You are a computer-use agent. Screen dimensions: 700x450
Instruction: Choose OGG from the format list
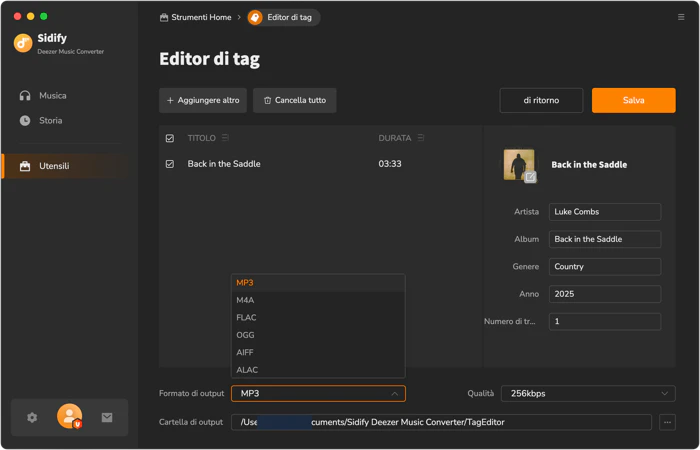click(x=318, y=335)
